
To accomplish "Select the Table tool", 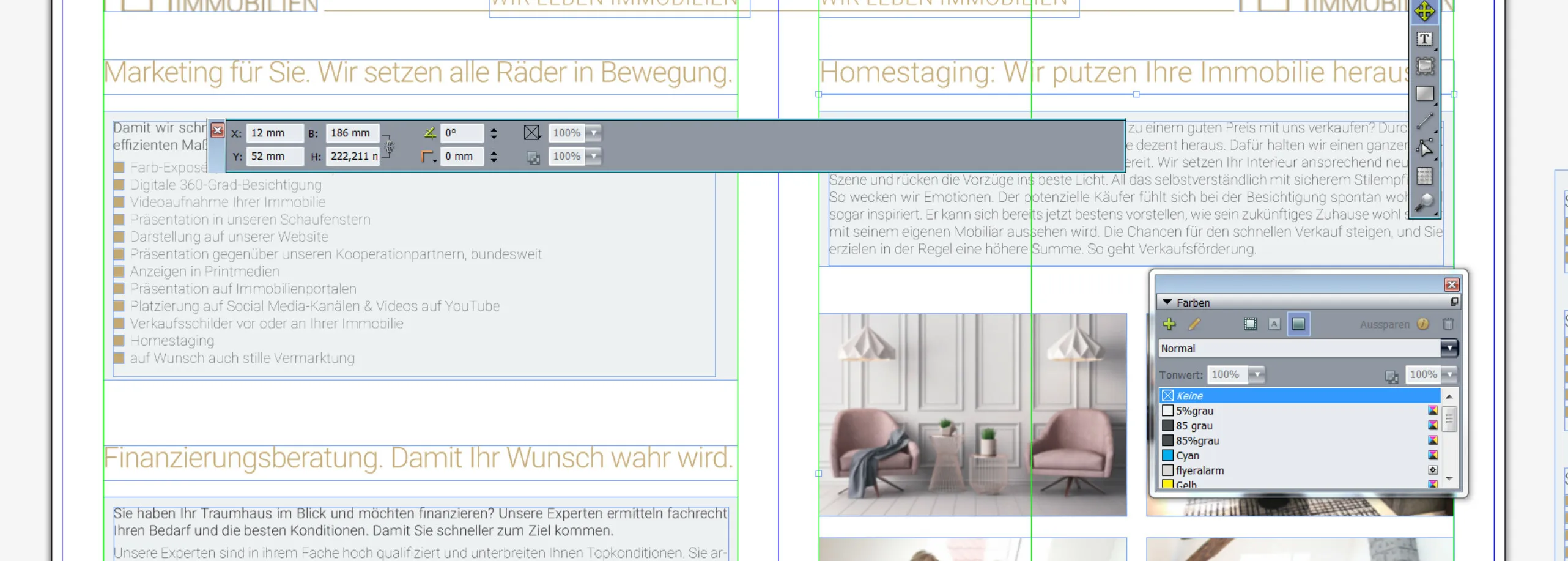I will [1424, 176].
